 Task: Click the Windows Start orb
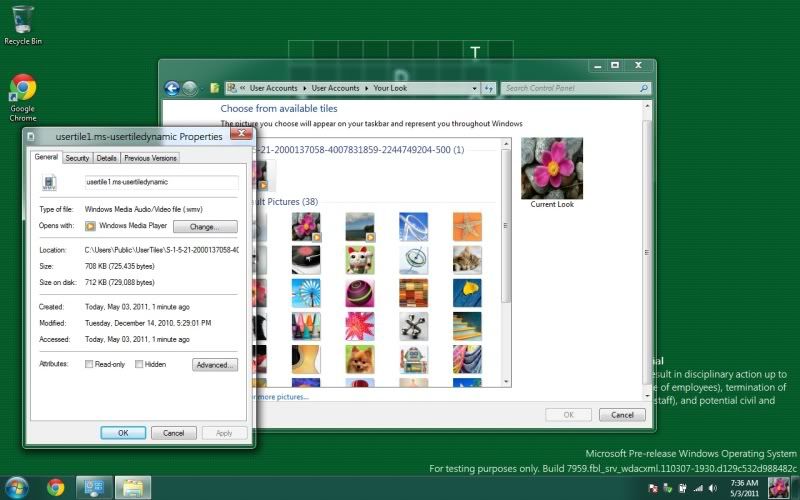(16, 487)
